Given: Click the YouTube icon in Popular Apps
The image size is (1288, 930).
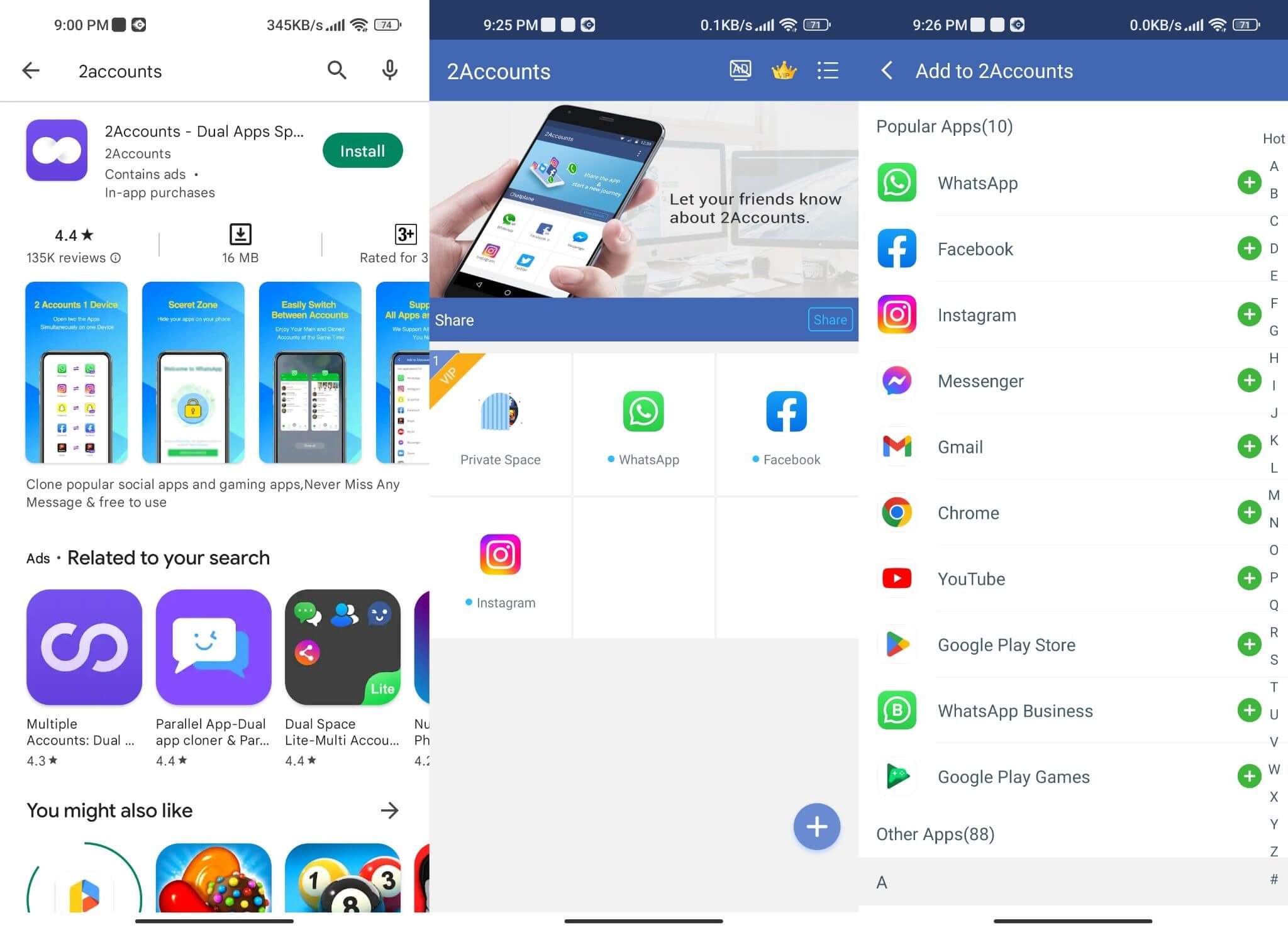Looking at the screenshot, I should point(896,579).
